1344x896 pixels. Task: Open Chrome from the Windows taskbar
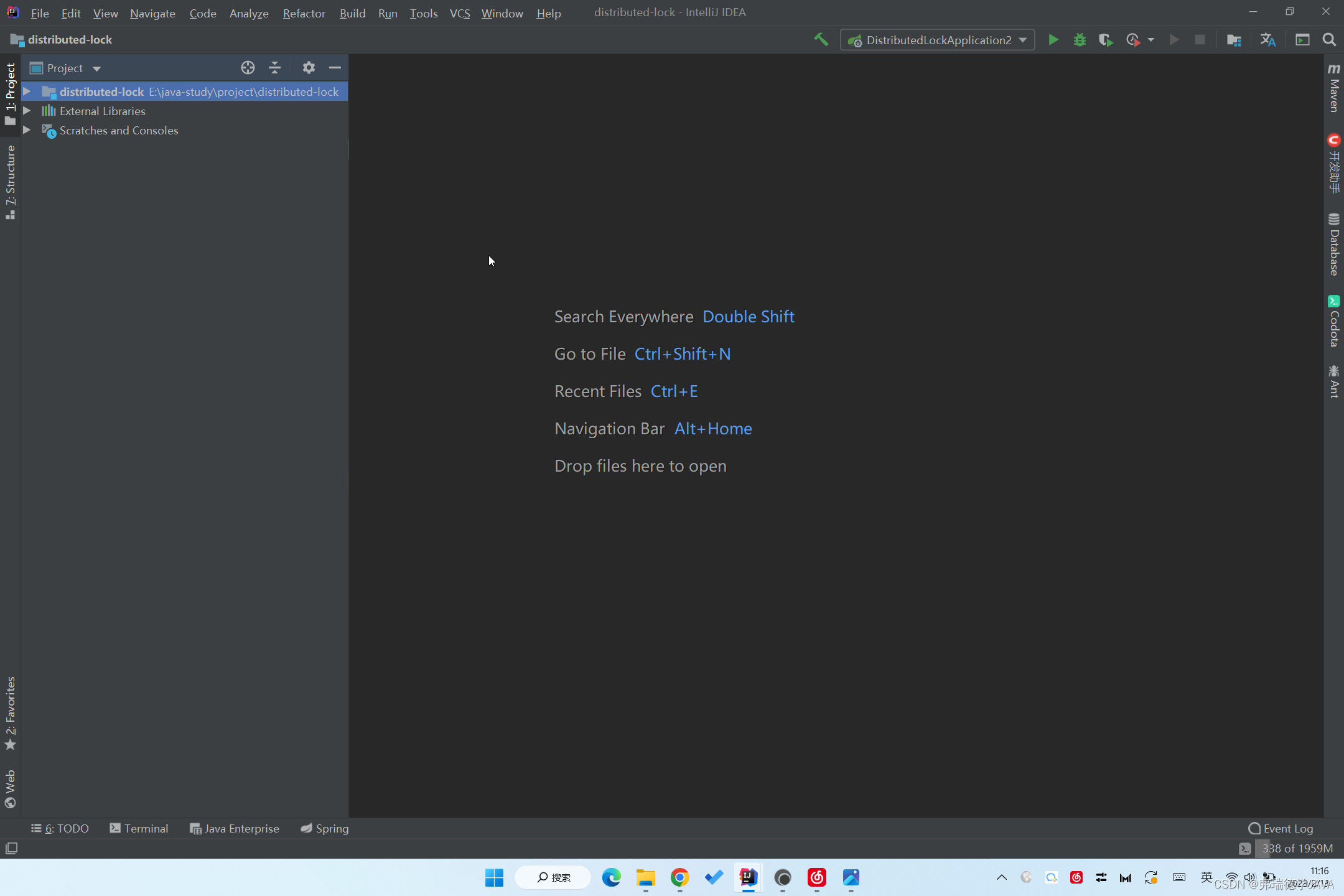[x=679, y=877]
